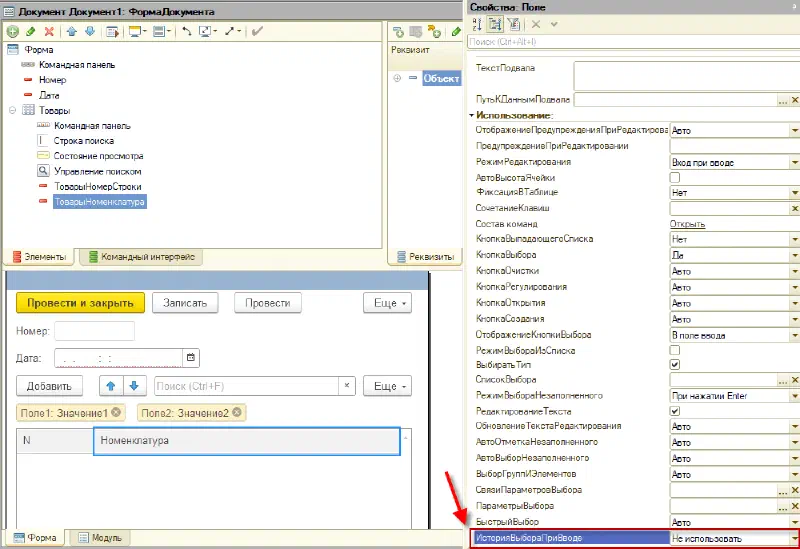Switch to Элементы tab
This screenshot has width=800, height=549.
(x=39, y=257)
